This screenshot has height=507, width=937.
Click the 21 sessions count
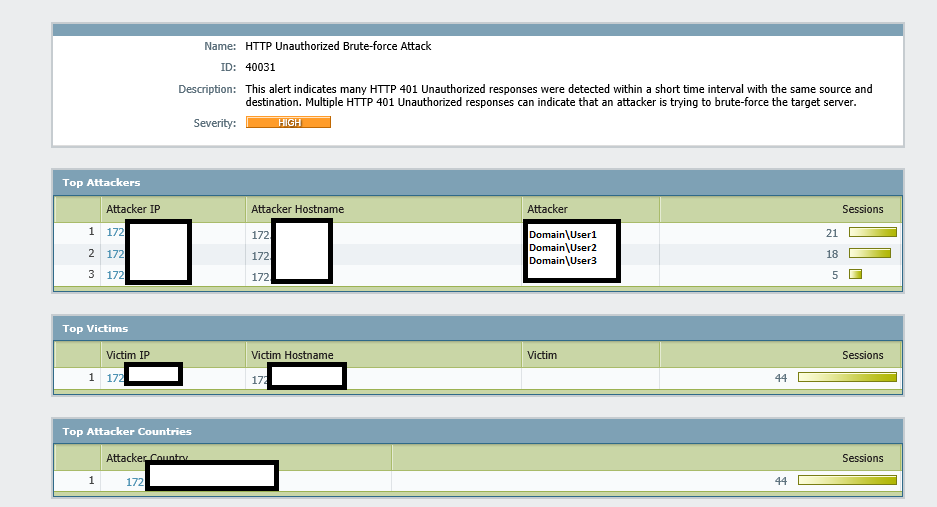point(832,233)
